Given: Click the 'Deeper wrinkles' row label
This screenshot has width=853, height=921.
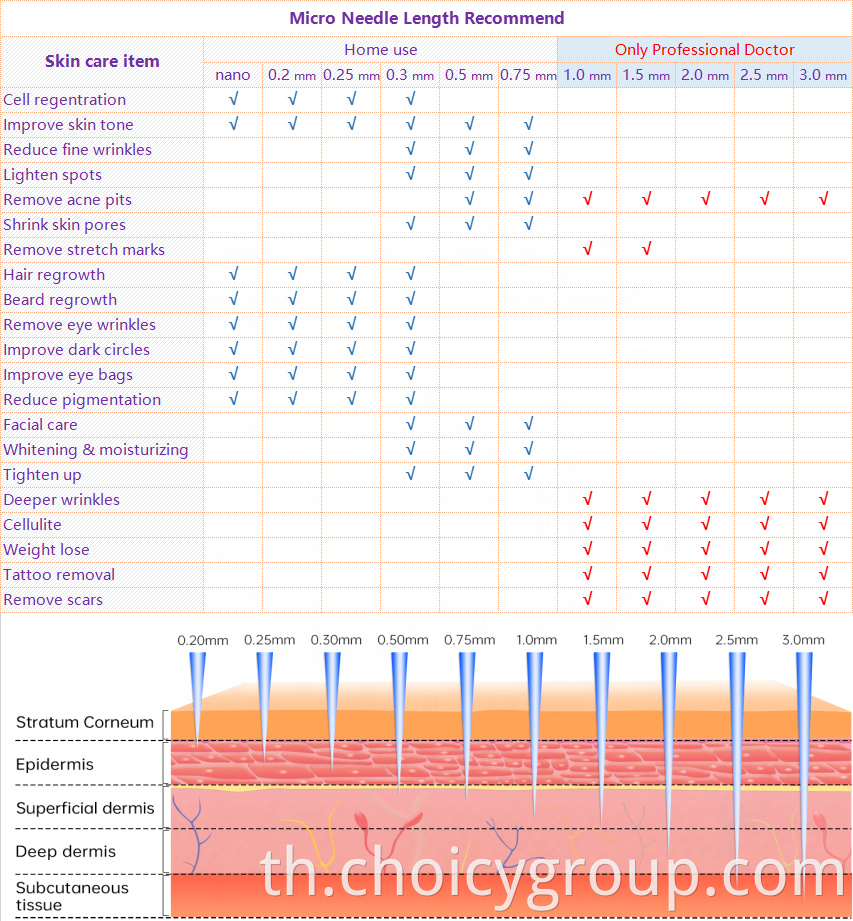Looking at the screenshot, I should [x=61, y=500].
